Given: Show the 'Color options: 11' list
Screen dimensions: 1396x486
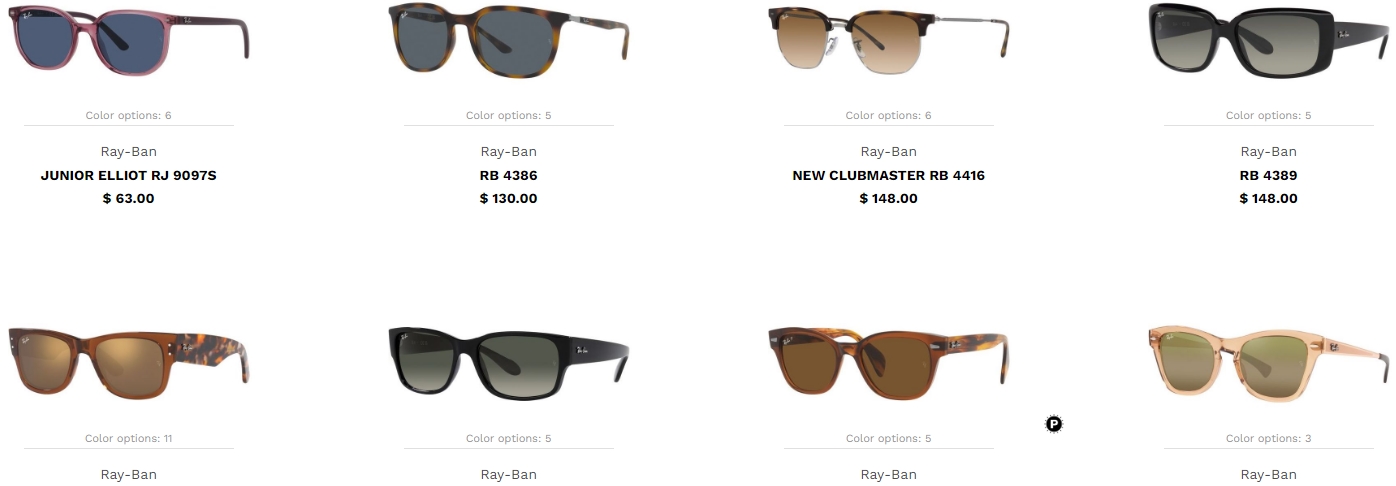Looking at the screenshot, I should [x=129, y=438].
